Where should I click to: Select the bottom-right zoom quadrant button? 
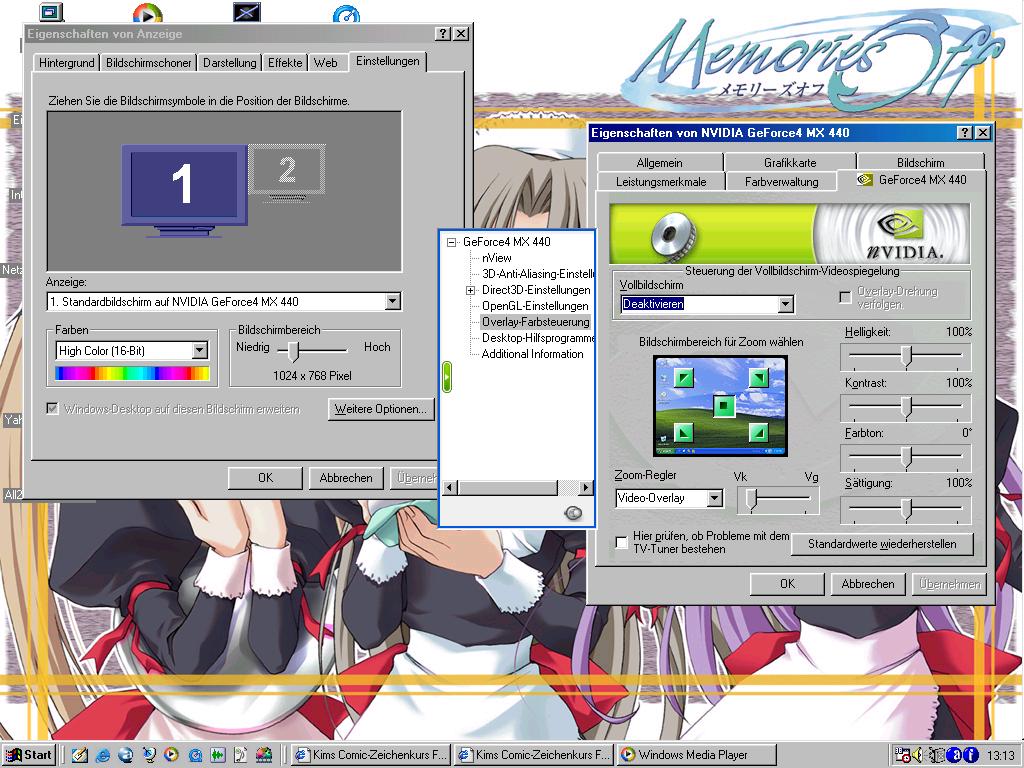pyautogui.click(x=759, y=432)
